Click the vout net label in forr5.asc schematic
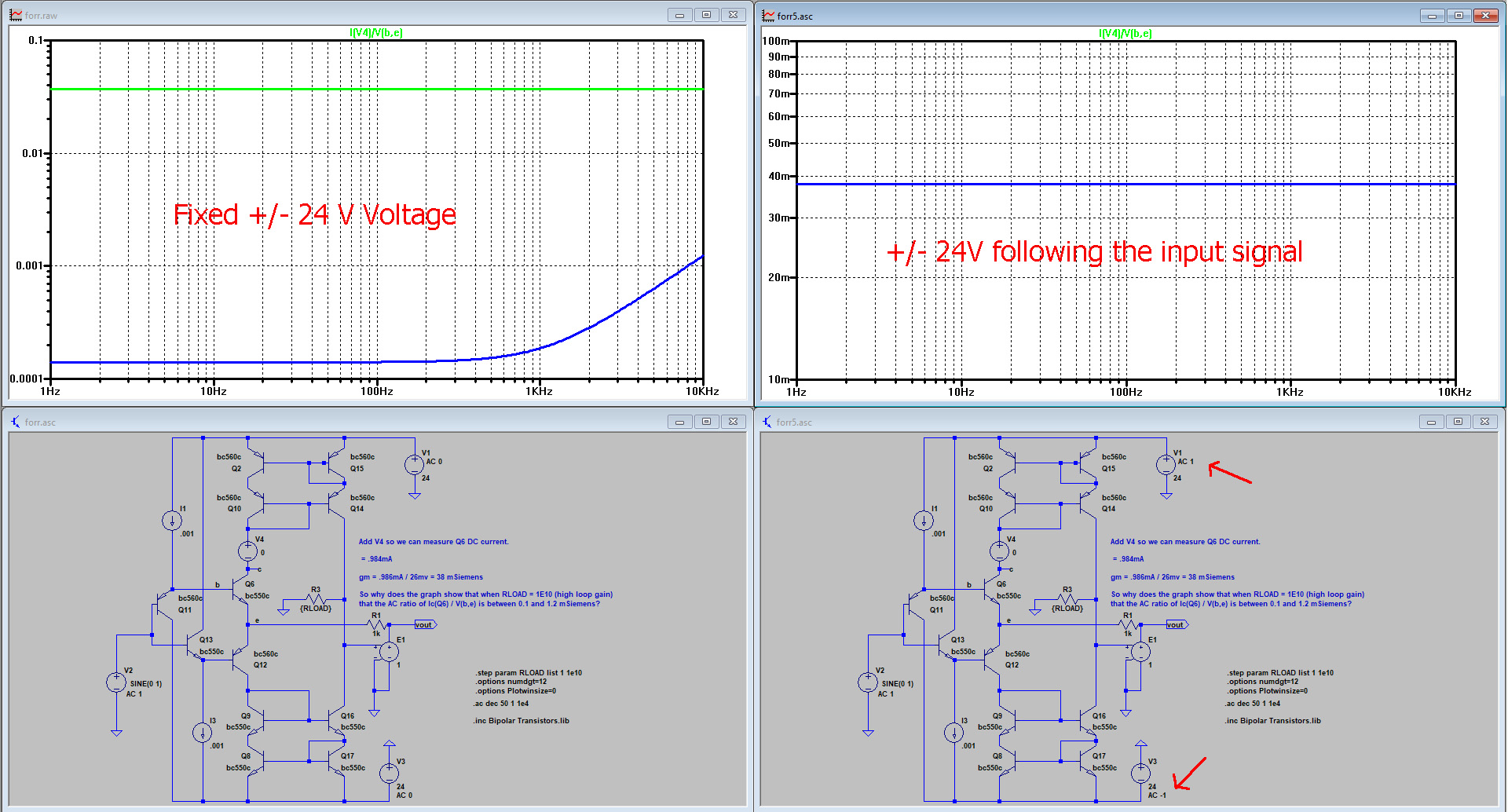The image size is (1508, 812). coord(1177,624)
